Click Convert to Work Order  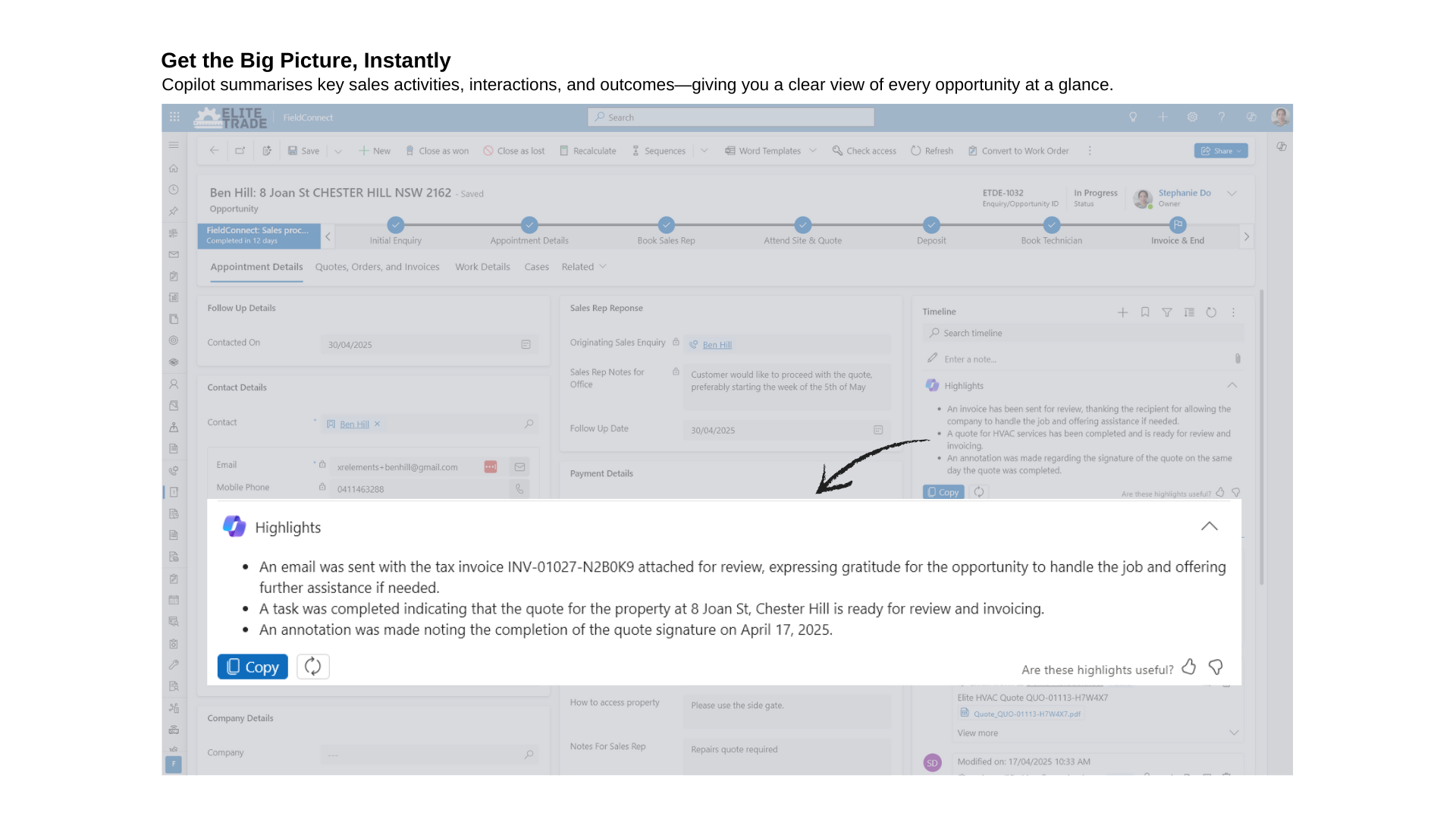click(1018, 150)
